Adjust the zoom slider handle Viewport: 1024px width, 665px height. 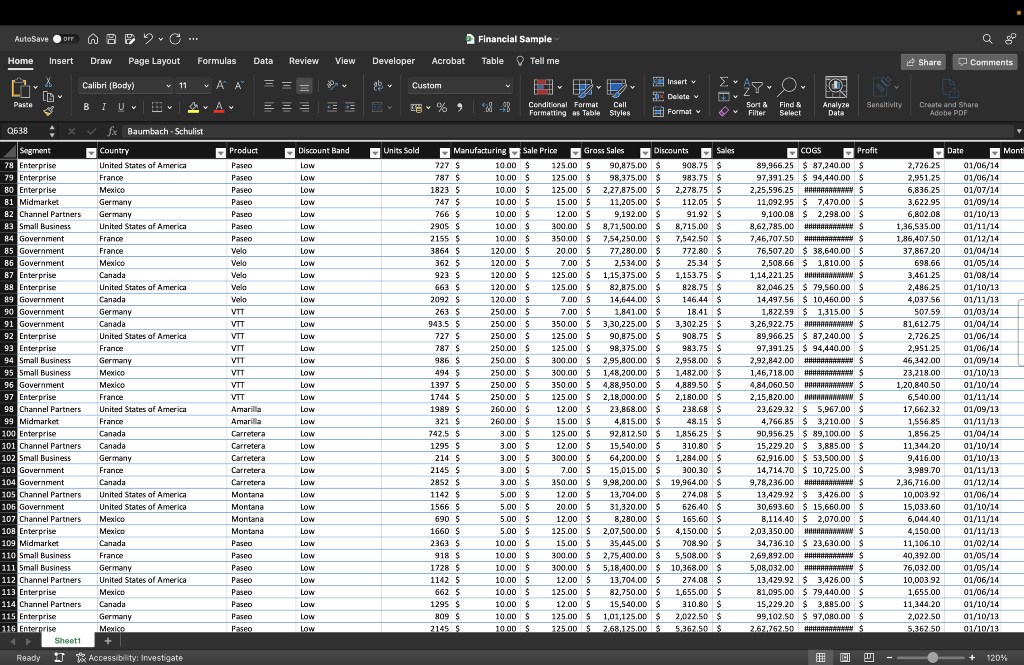(x=933, y=658)
